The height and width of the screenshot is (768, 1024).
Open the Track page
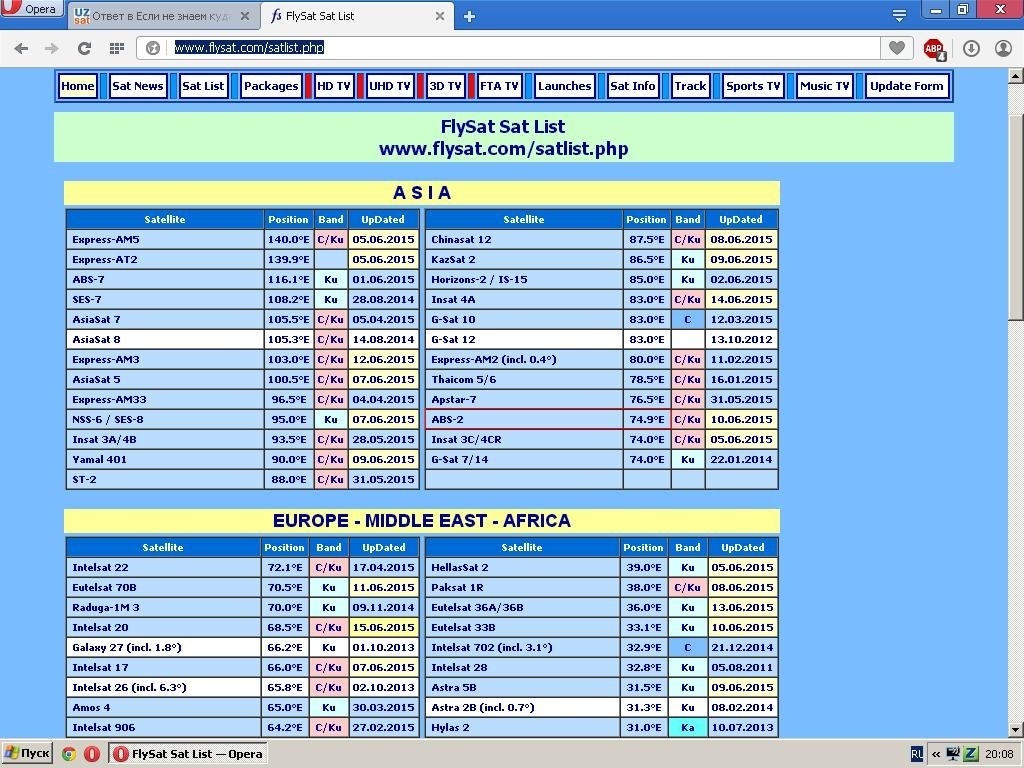(690, 86)
